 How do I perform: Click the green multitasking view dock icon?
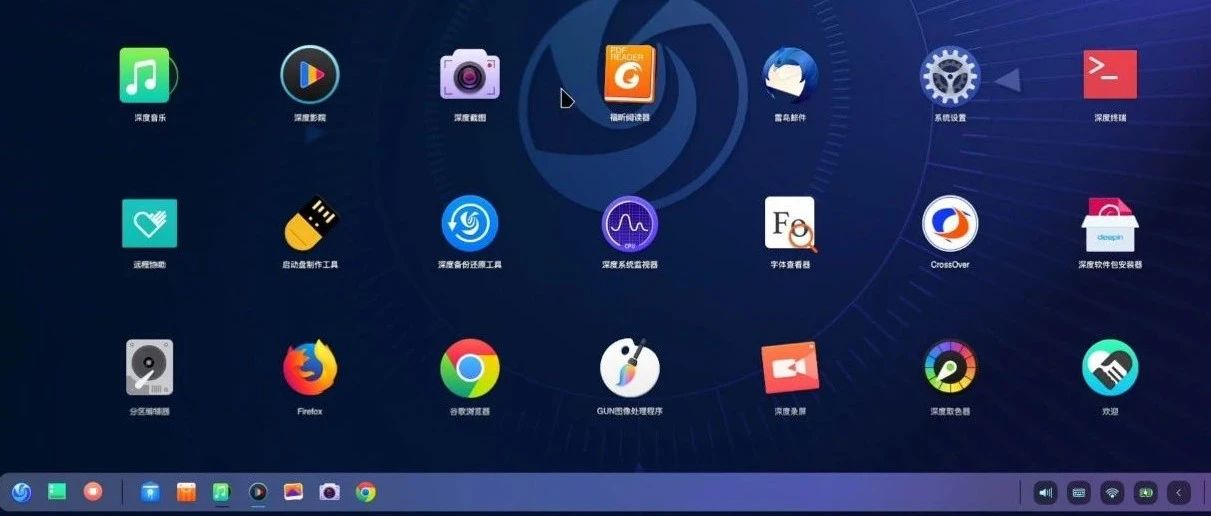coord(57,491)
